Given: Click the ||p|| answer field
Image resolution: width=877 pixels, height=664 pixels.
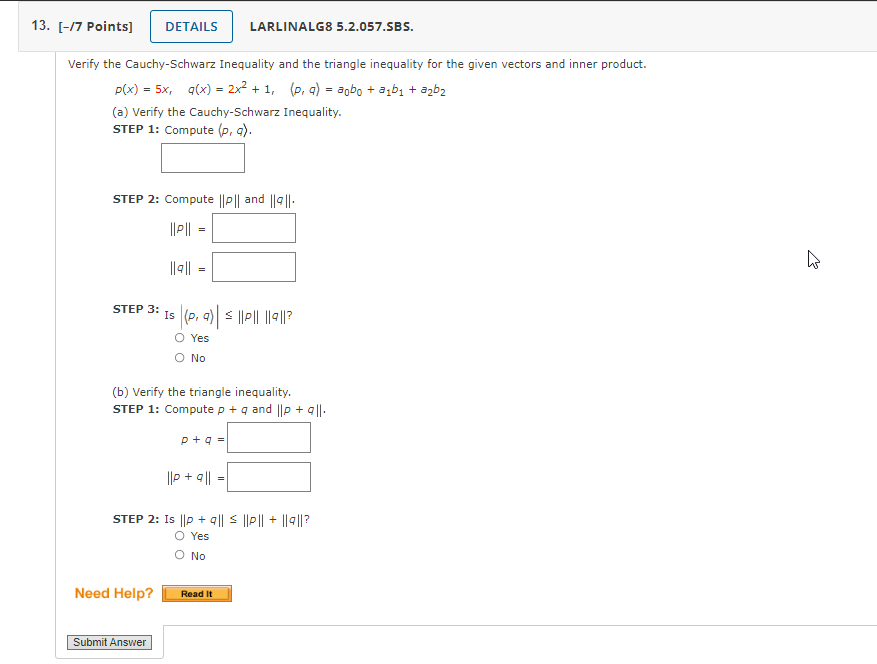Looking at the screenshot, I should pyautogui.click(x=253, y=228).
